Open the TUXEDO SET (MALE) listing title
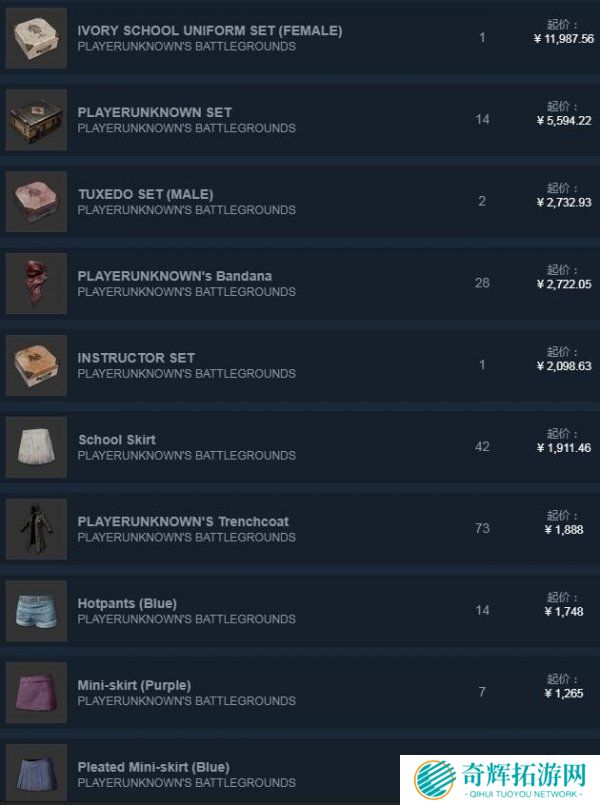The width and height of the screenshot is (600, 805). 146,195
